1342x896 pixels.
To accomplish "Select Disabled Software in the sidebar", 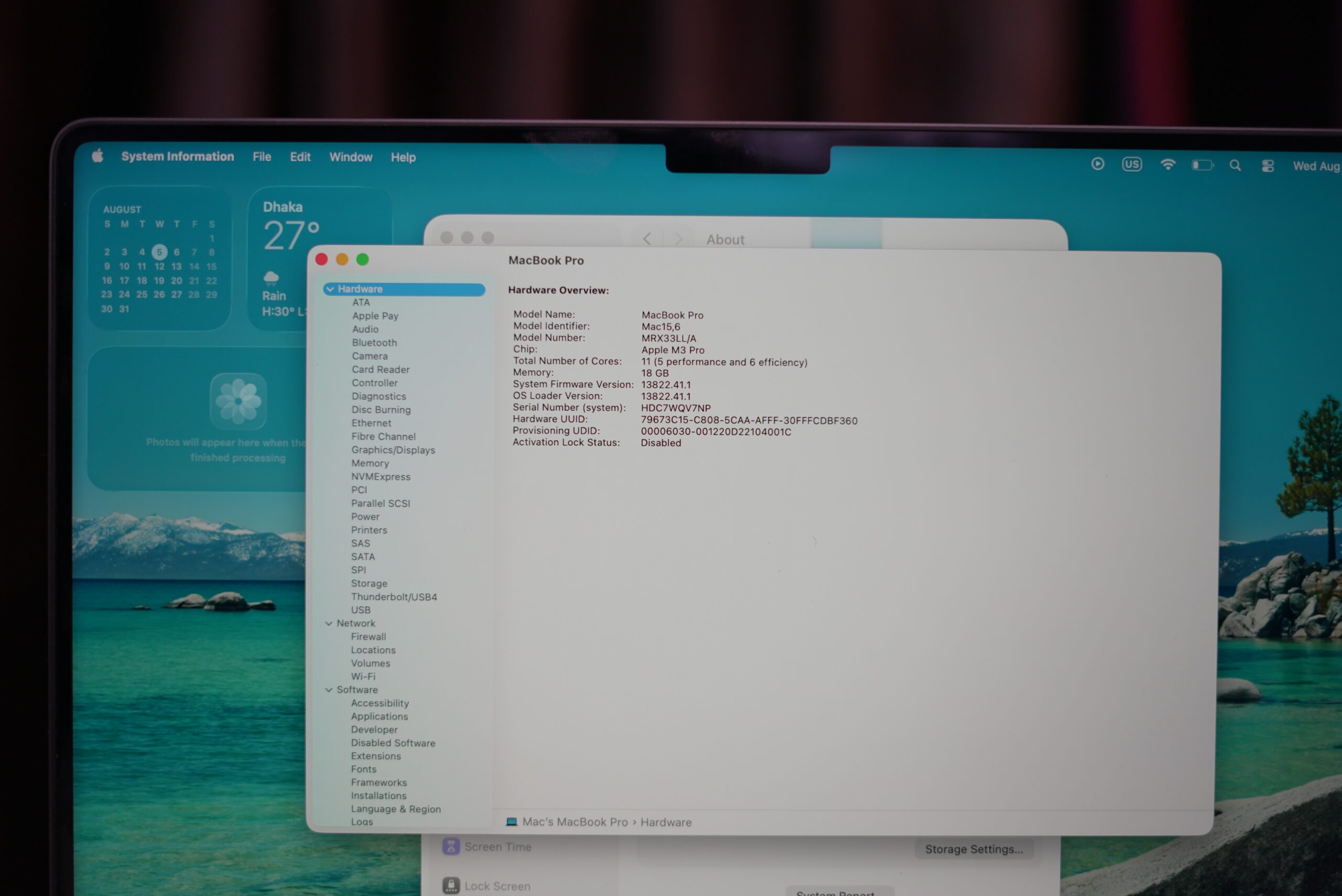I will pyautogui.click(x=393, y=743).
